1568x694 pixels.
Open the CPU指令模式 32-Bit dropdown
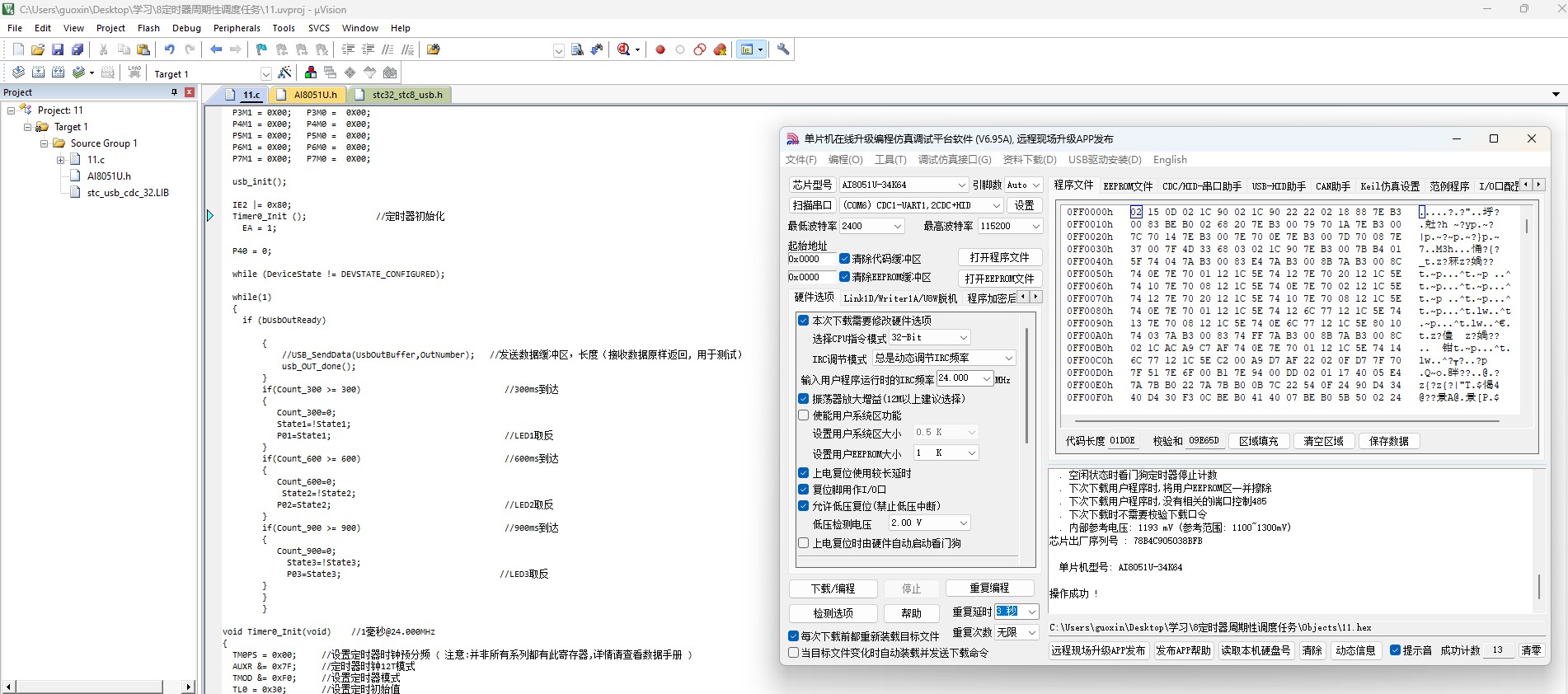(x=929, y=338)
